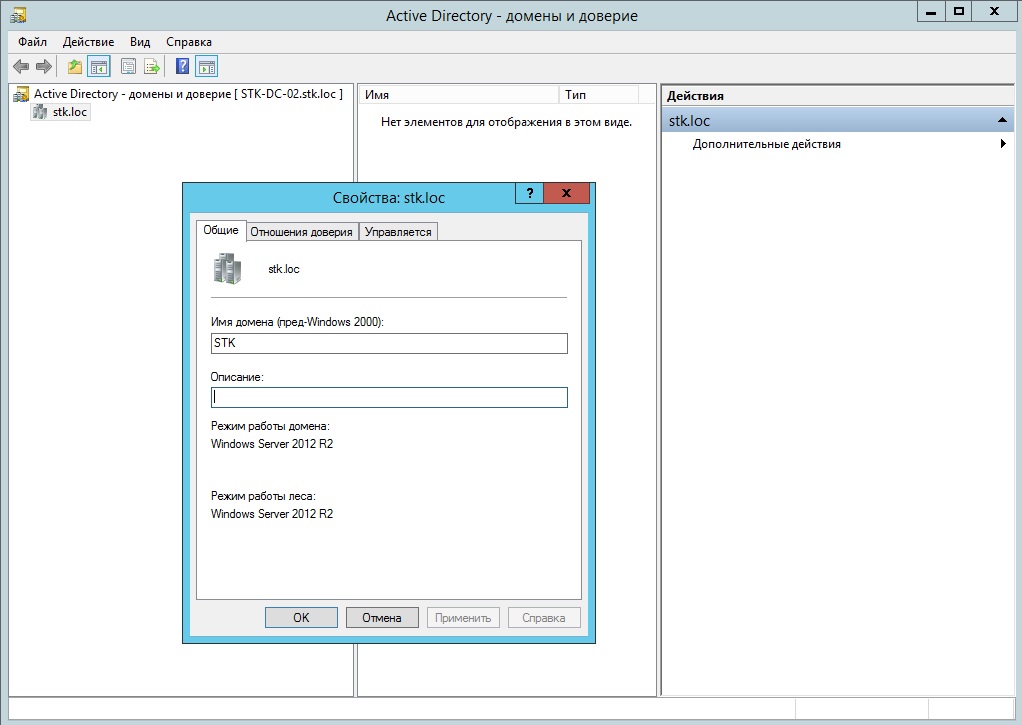Click the forest mode value Windows Server 2012 R2
Viewport: 1022px width, 725px height.
(272, 514)
